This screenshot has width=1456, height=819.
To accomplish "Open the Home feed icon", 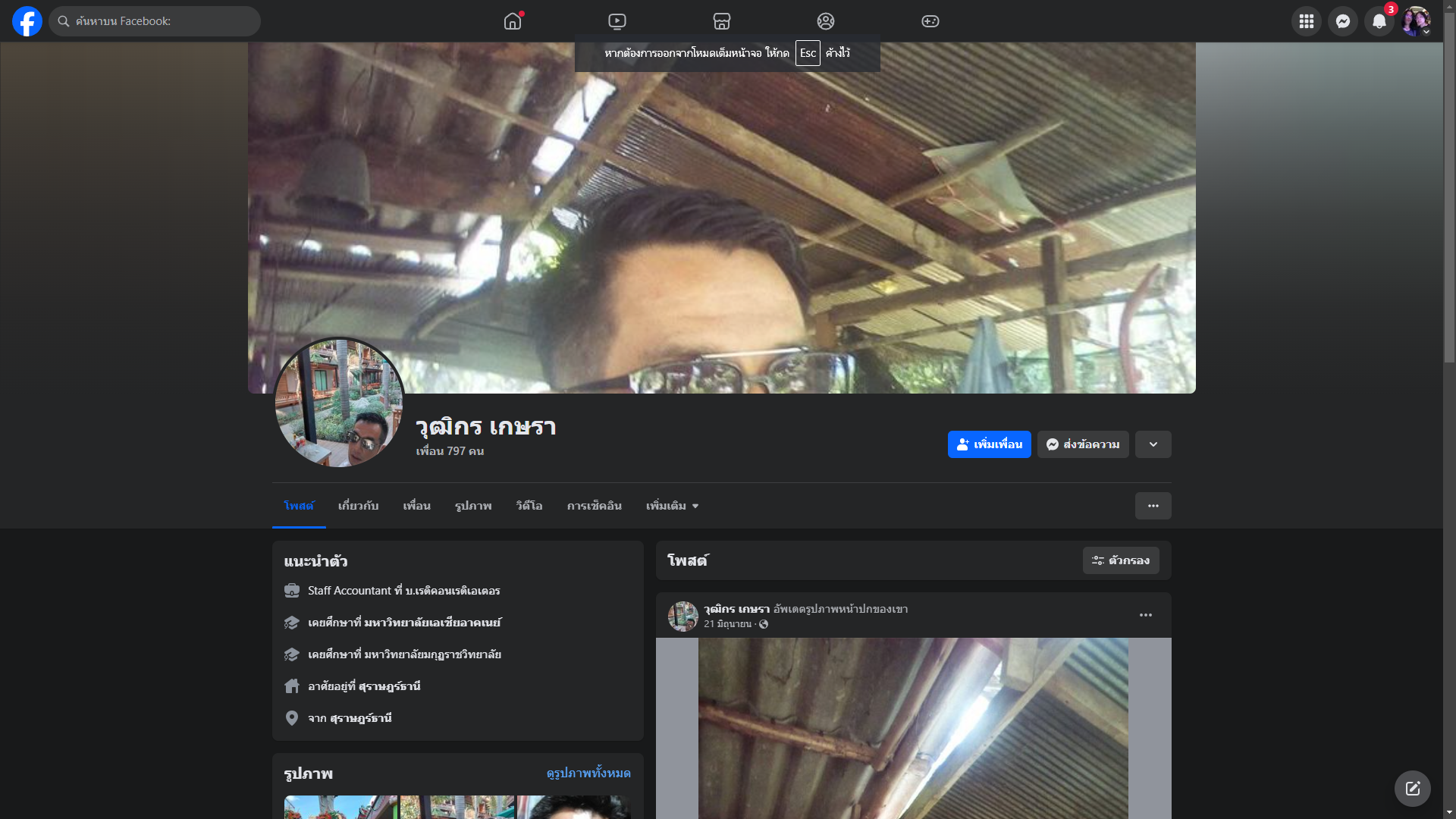I will tap(513, 21).
